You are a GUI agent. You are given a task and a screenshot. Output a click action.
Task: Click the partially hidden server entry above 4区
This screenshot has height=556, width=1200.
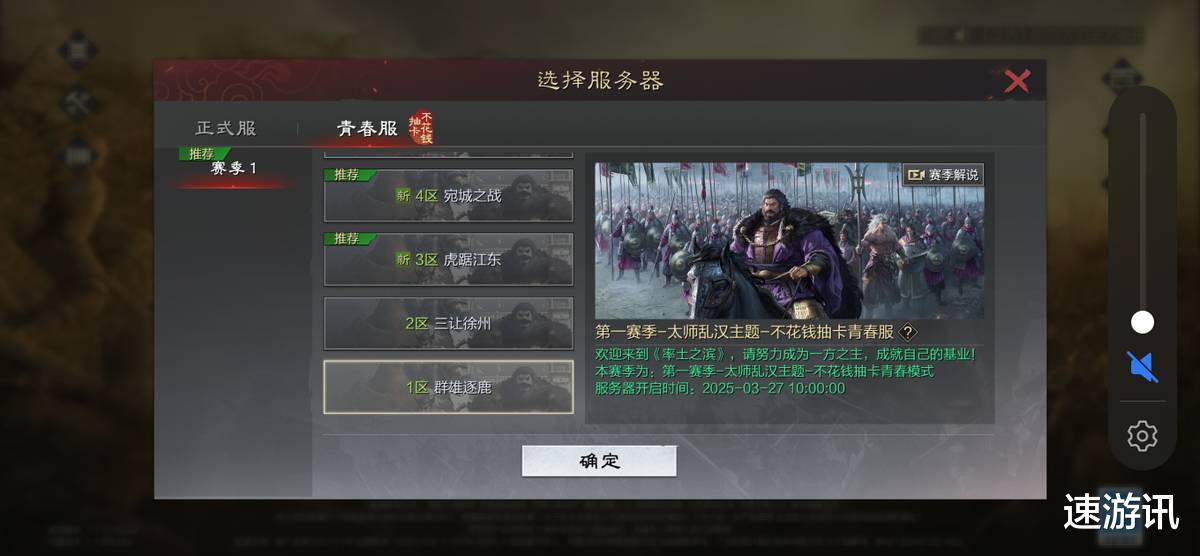coord(448,153)
